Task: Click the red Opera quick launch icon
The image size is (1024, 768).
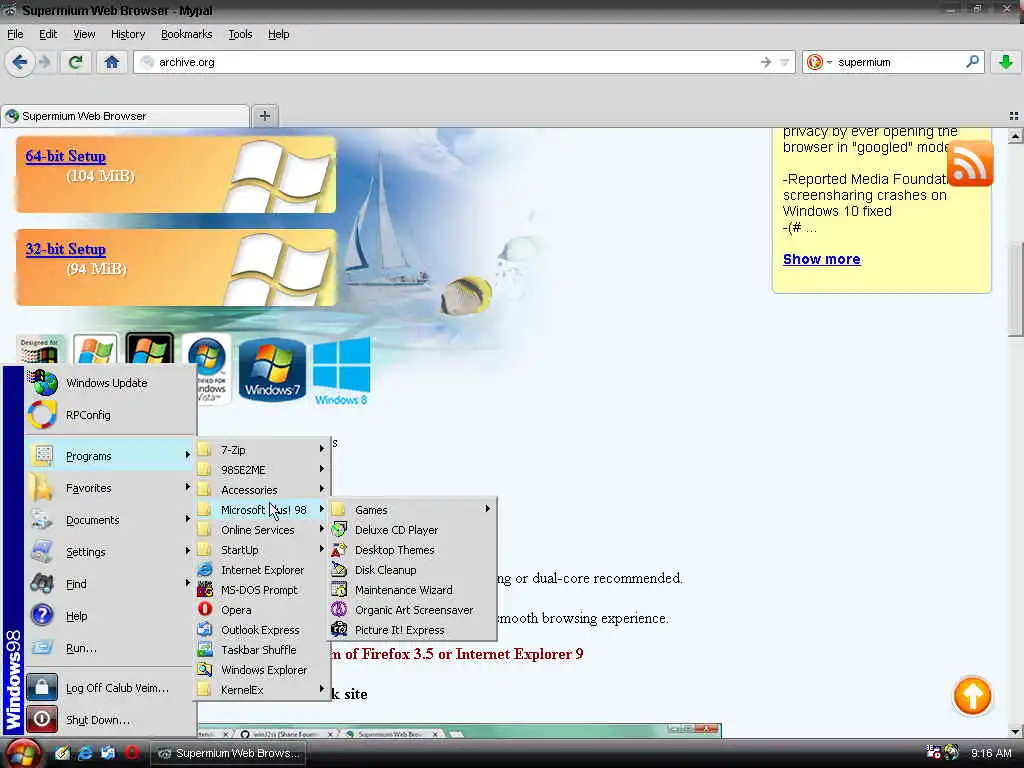Action: [132, 753]
